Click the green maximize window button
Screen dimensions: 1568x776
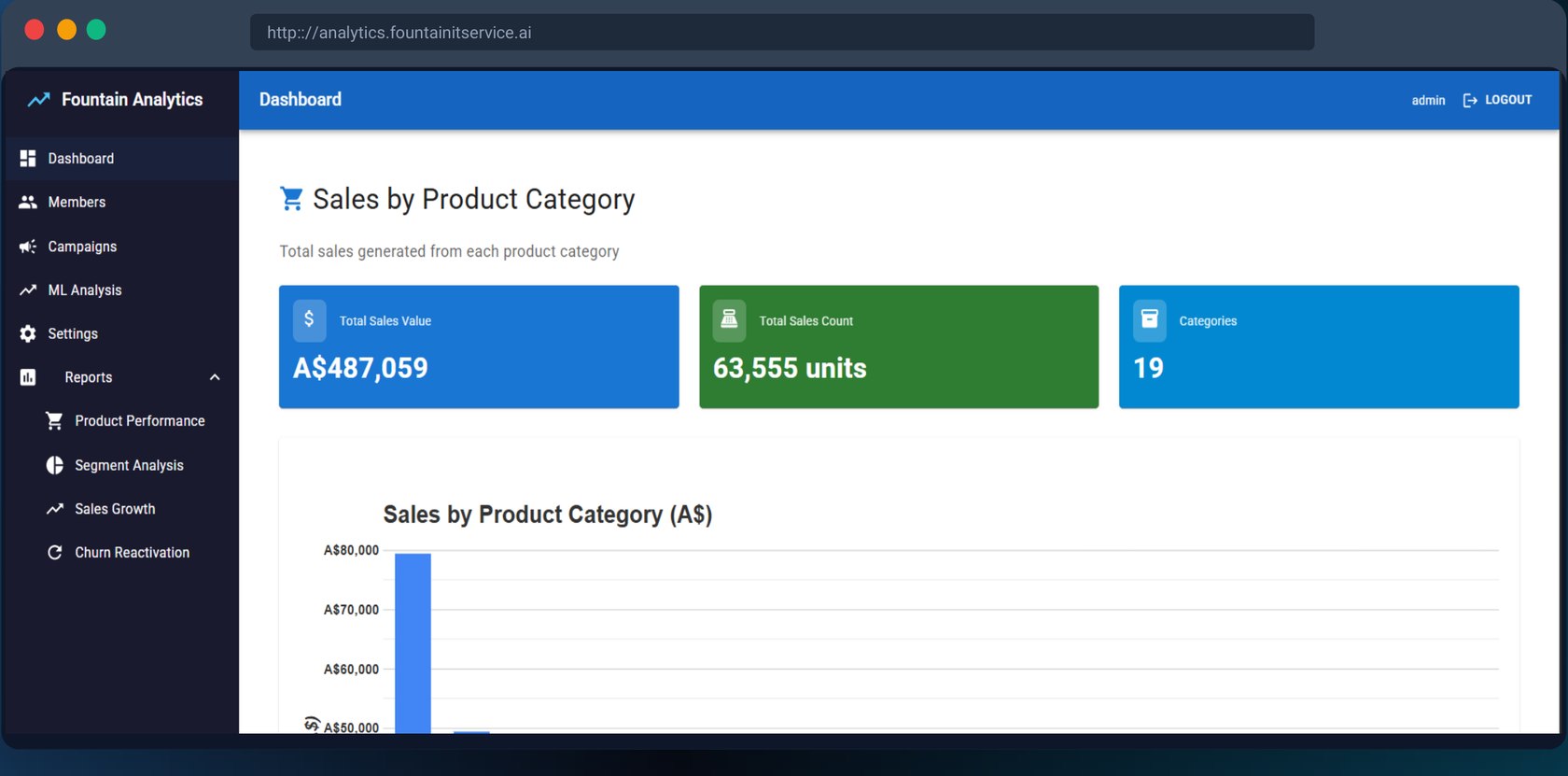[x=96, y=30]
